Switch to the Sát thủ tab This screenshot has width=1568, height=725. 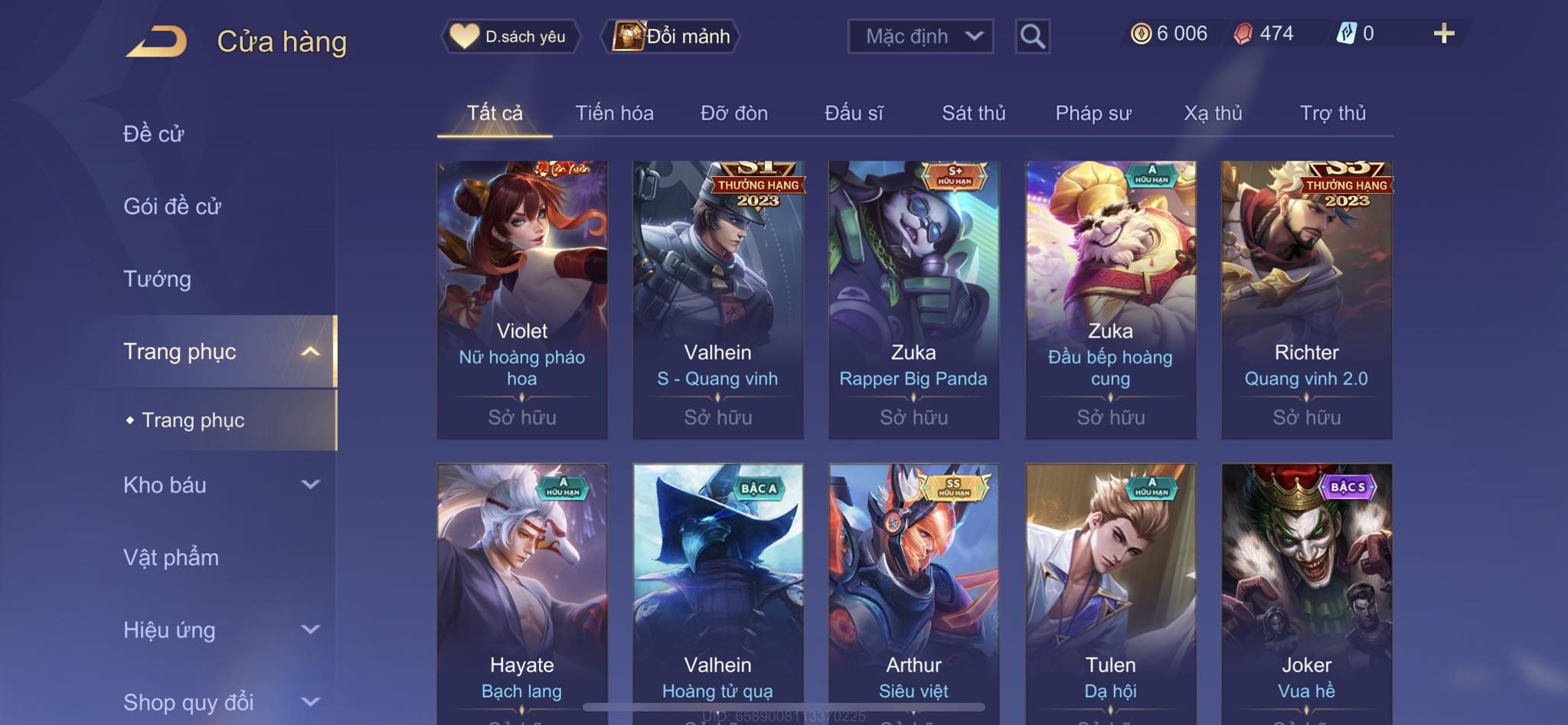tap(973, 113)
